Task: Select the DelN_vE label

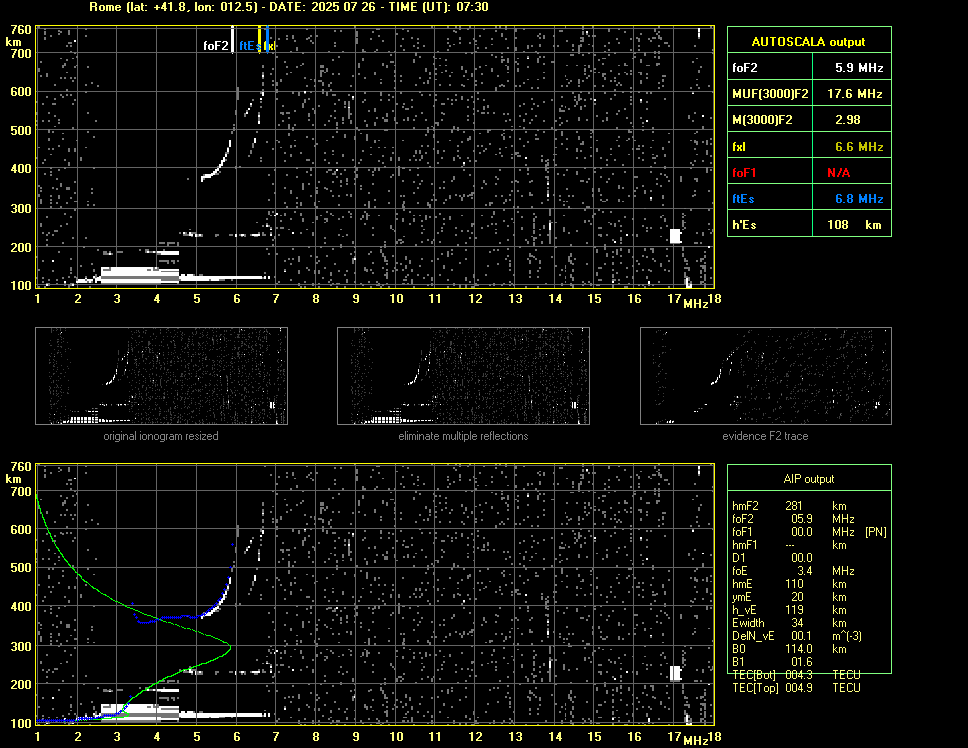Action: tap(753, 636)
